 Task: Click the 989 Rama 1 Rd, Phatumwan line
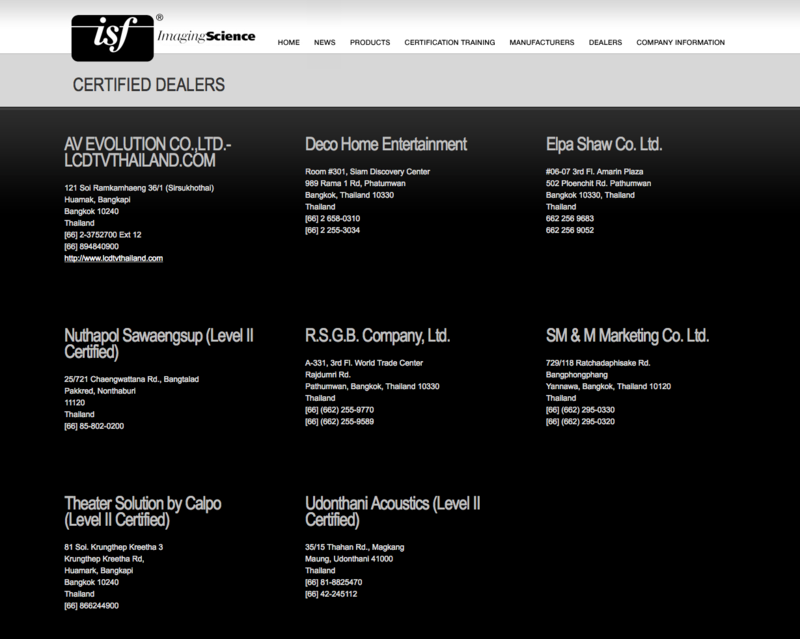coord(355,183)
